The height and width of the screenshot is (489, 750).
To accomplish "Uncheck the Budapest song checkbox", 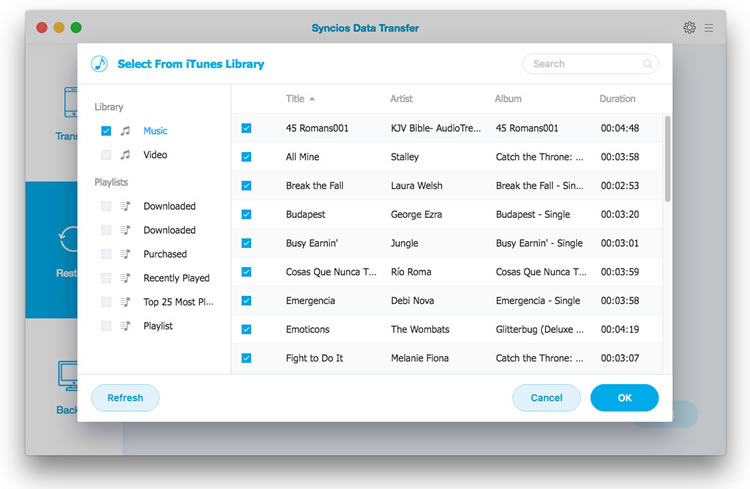I will (246, 214).
